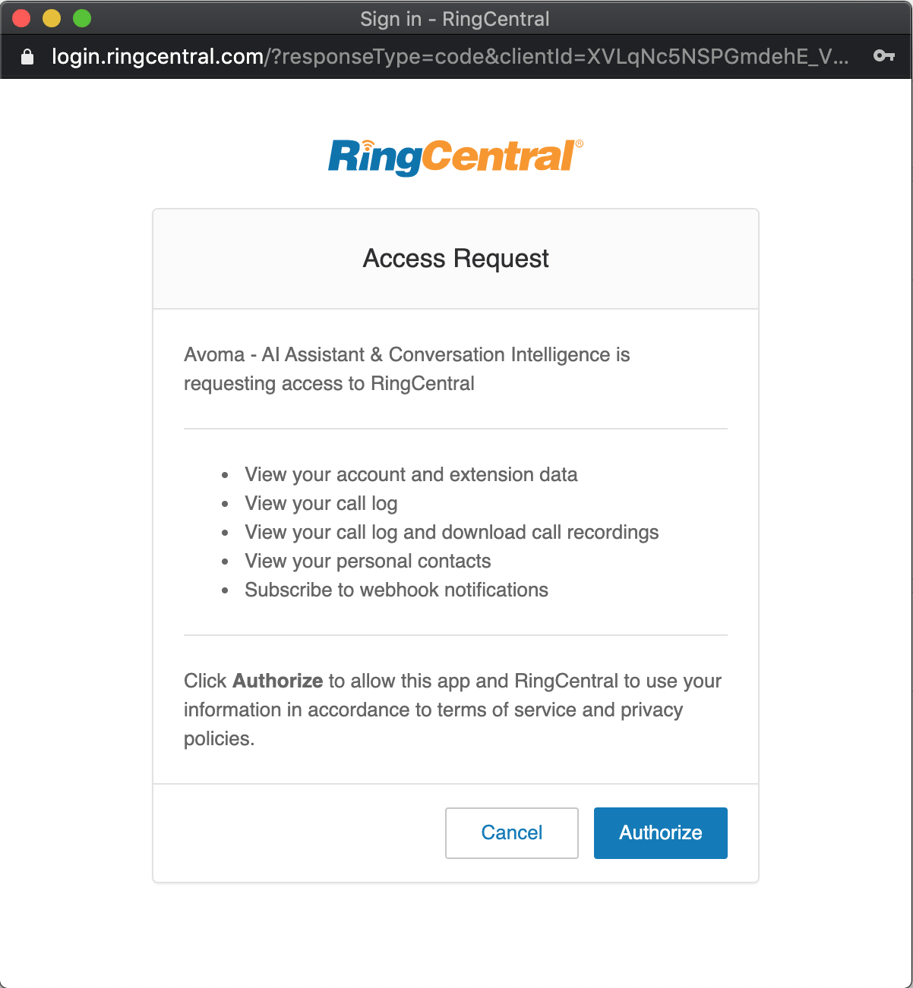Click the account and extension data bullet

(x=411, y=474)
